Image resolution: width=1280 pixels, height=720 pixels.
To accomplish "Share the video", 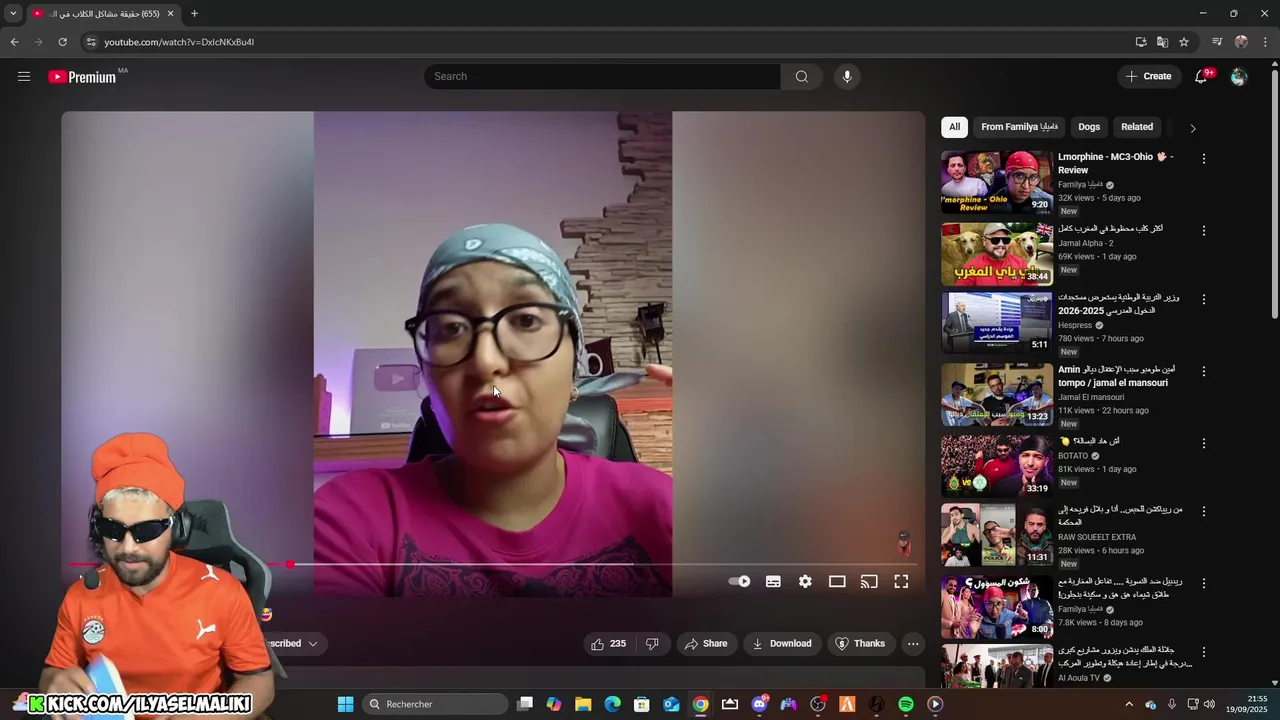I will click(x=706, y=644).
